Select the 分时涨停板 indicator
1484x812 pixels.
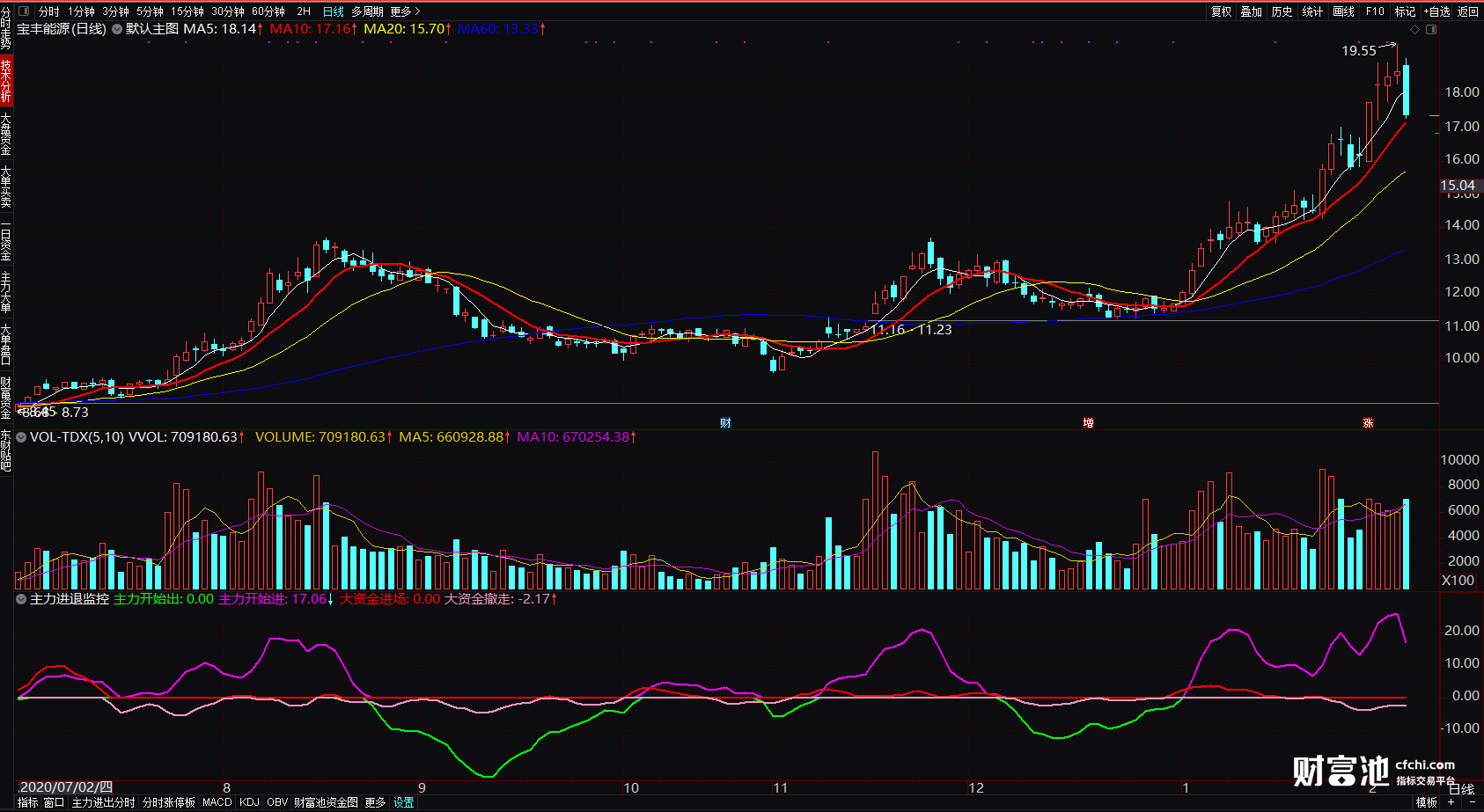click(169, 802)
